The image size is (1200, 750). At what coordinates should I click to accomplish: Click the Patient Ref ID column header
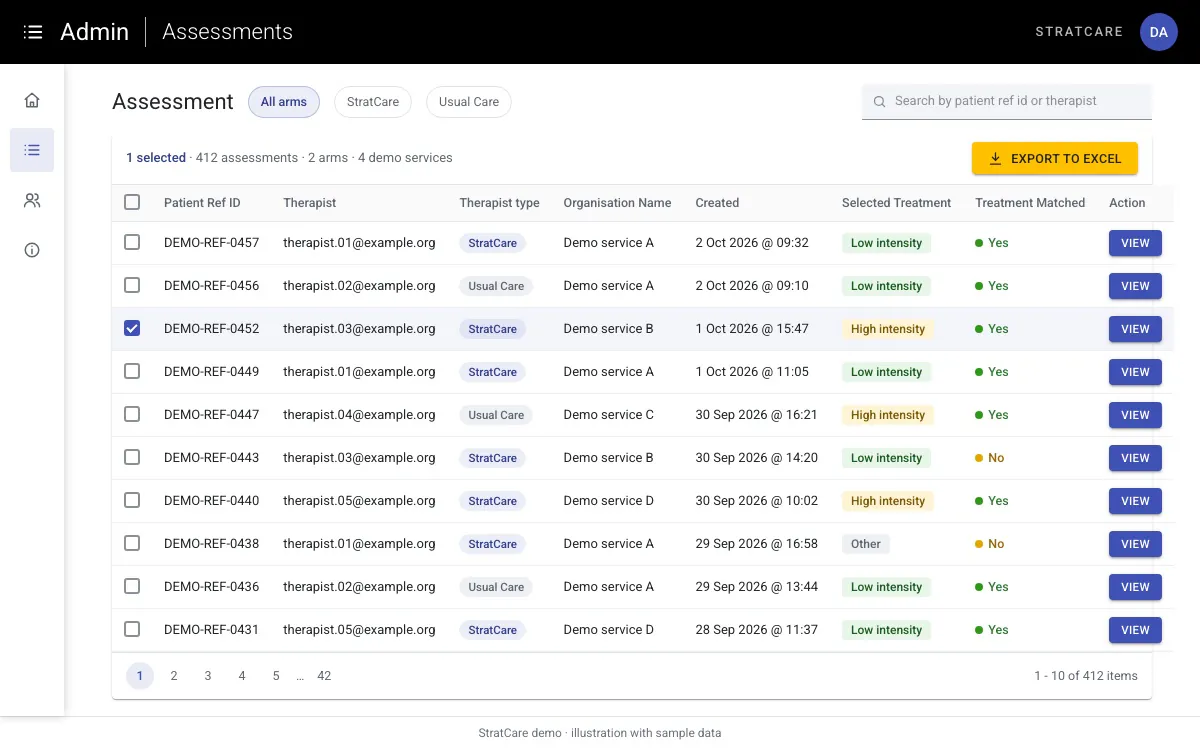(202, 203)
